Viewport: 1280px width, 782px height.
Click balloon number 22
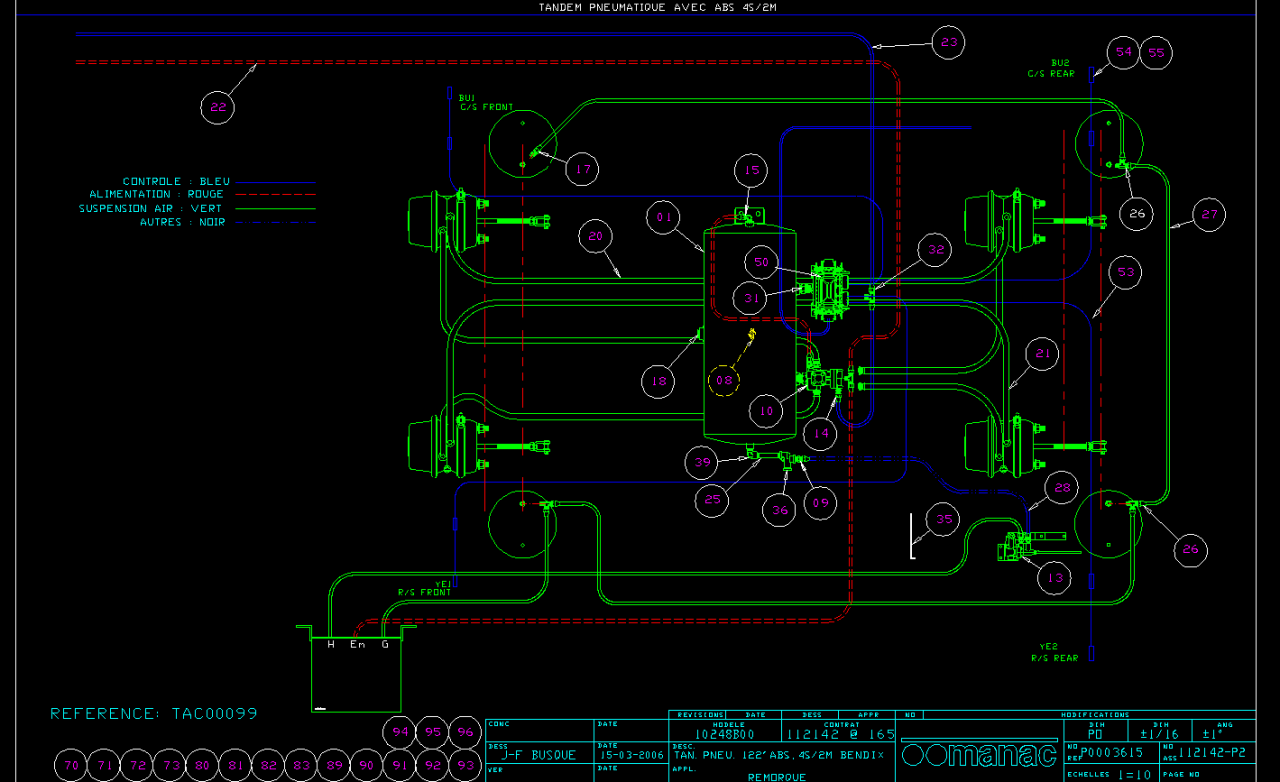(218, 107)
